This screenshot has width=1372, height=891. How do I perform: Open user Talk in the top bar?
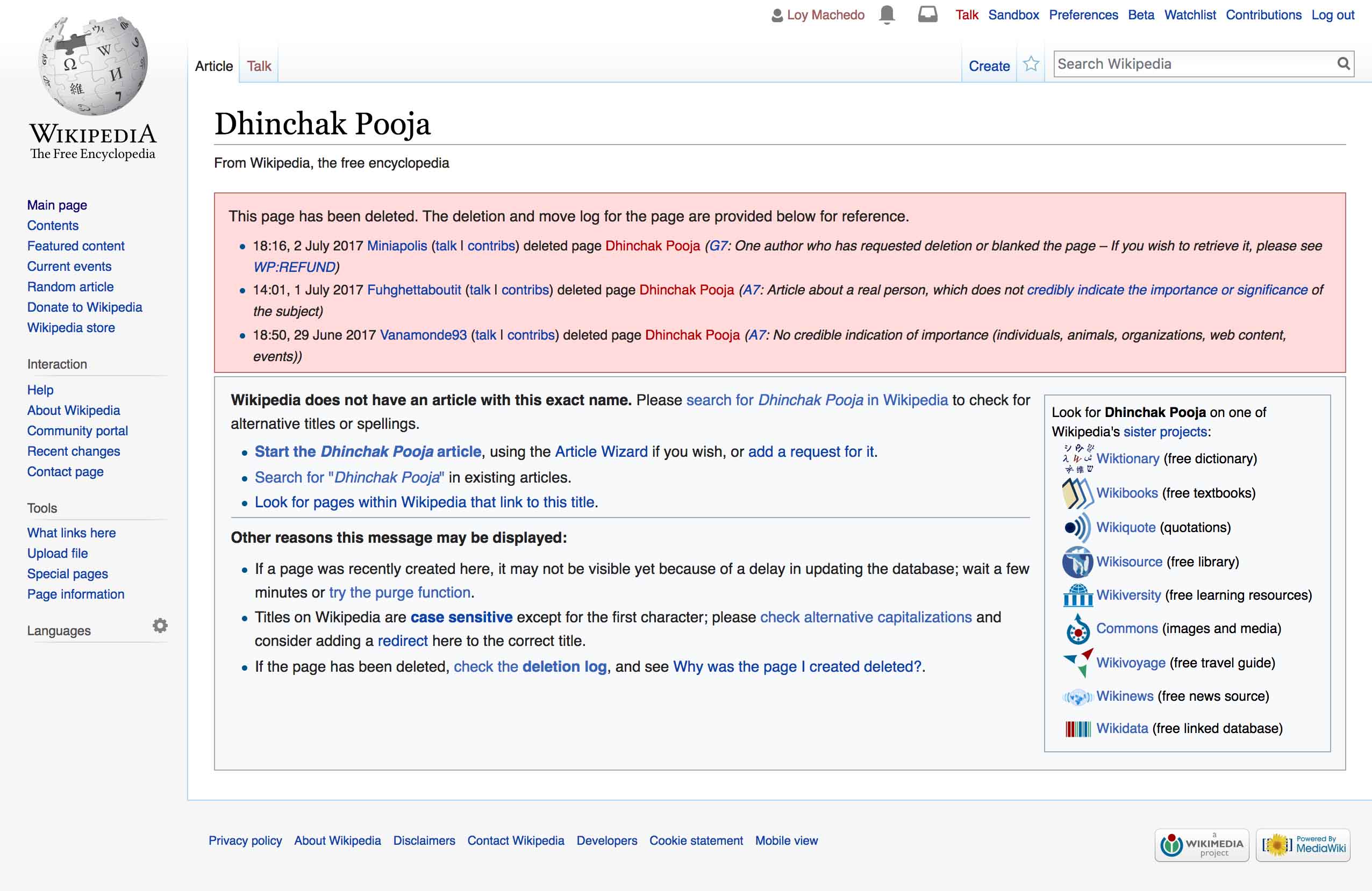coord(967,15)
